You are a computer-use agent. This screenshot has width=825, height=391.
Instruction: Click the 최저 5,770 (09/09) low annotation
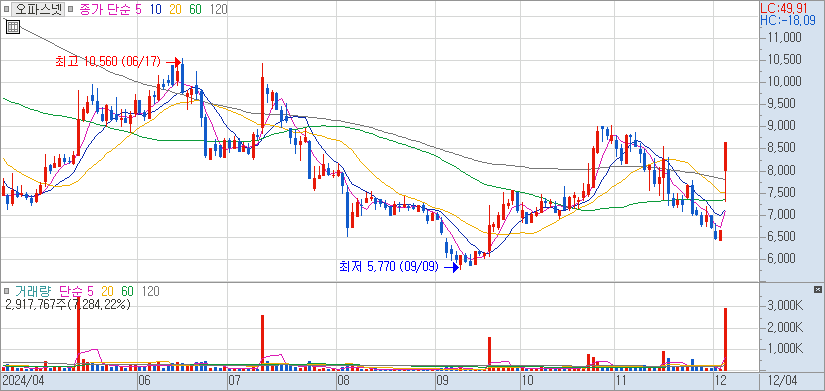click(389, 267)
